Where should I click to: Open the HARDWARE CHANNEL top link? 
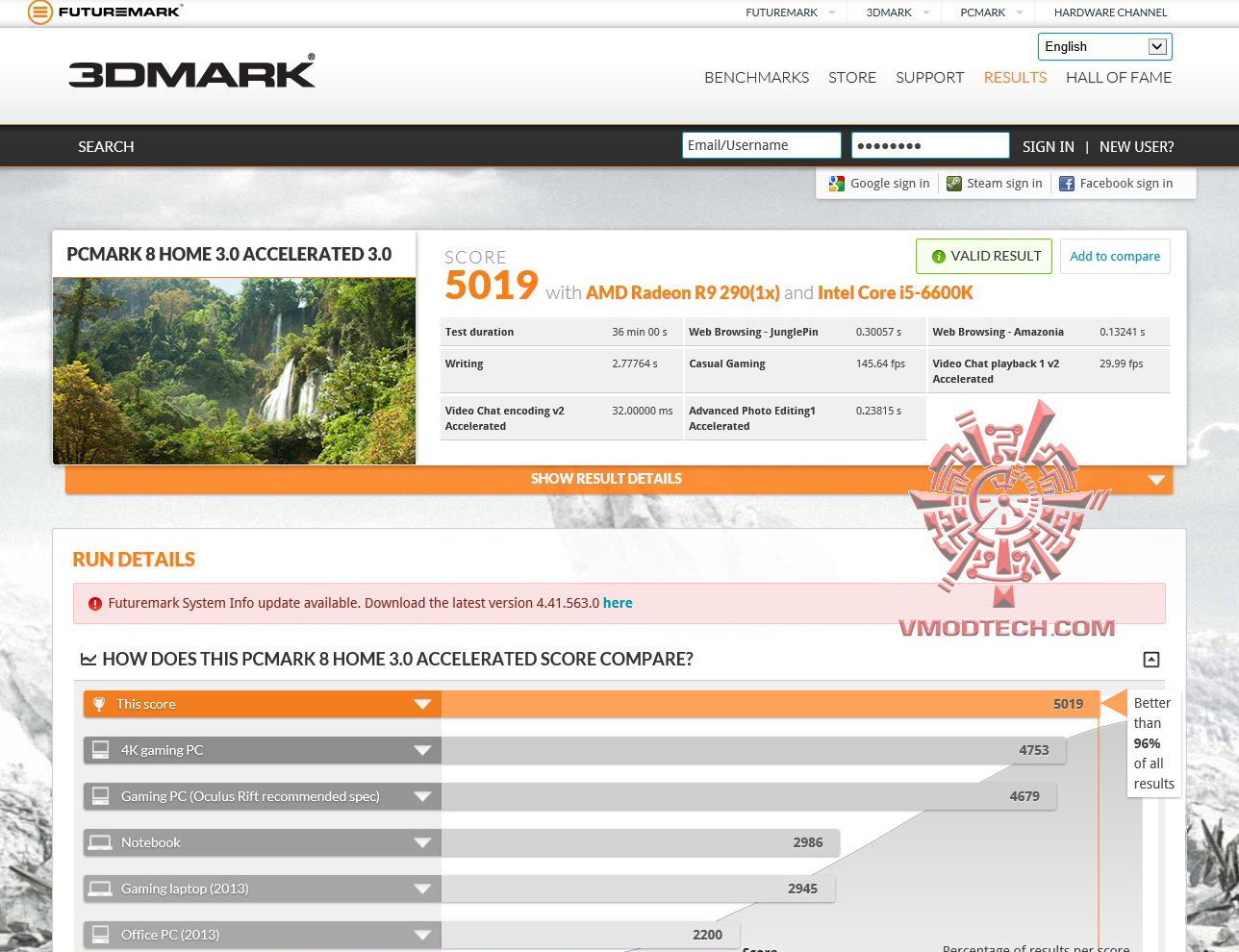1110,13
